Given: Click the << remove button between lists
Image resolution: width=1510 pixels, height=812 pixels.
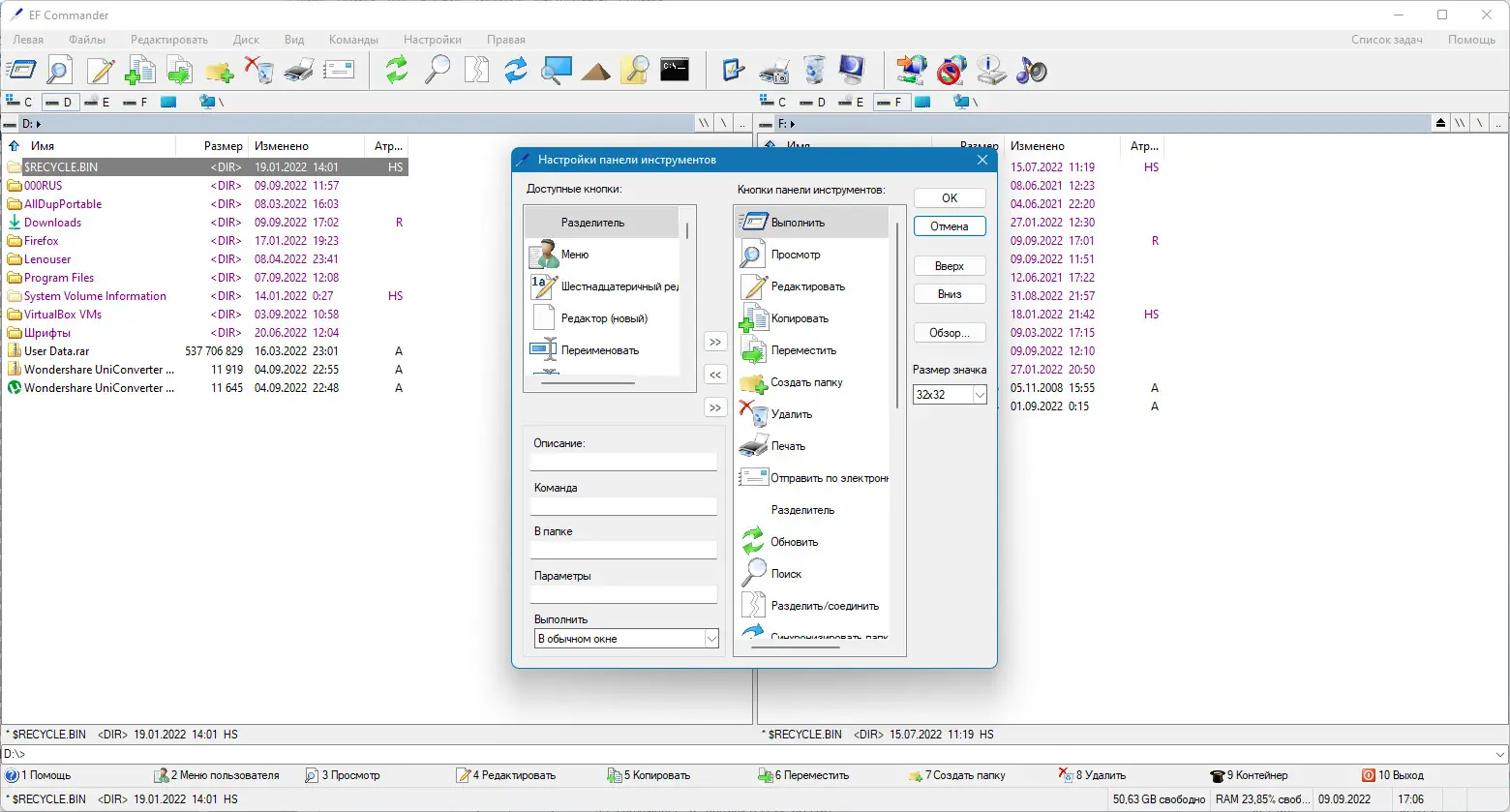Looking at the screenshot, I should click(715, 375).
